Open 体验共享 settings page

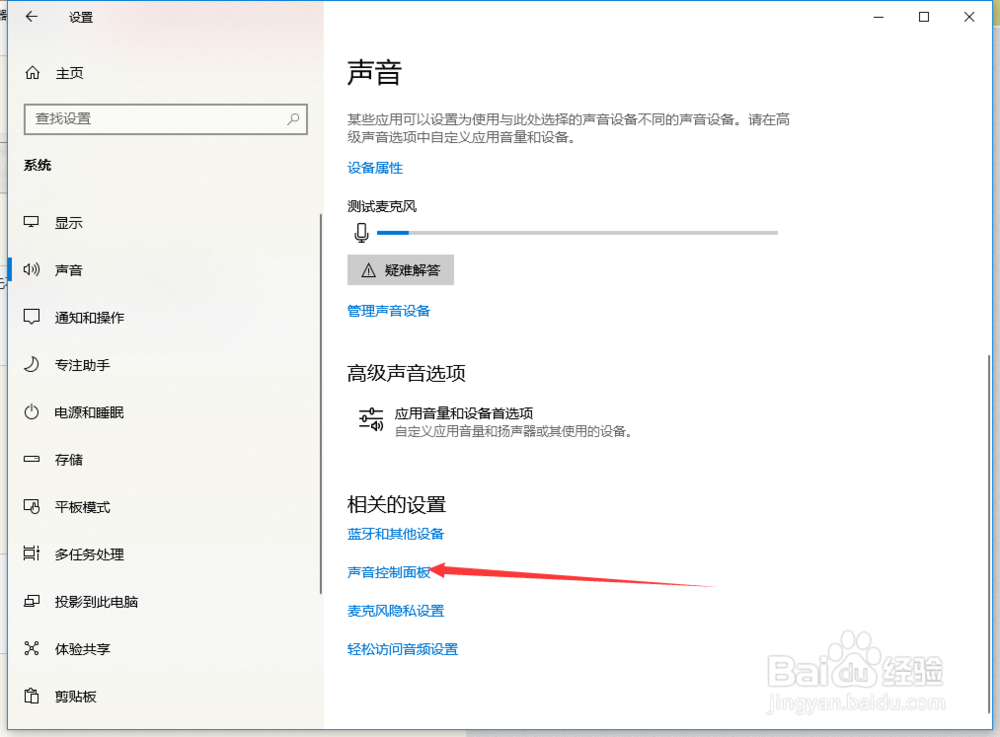pyautogui.click(x=82, y=649)
